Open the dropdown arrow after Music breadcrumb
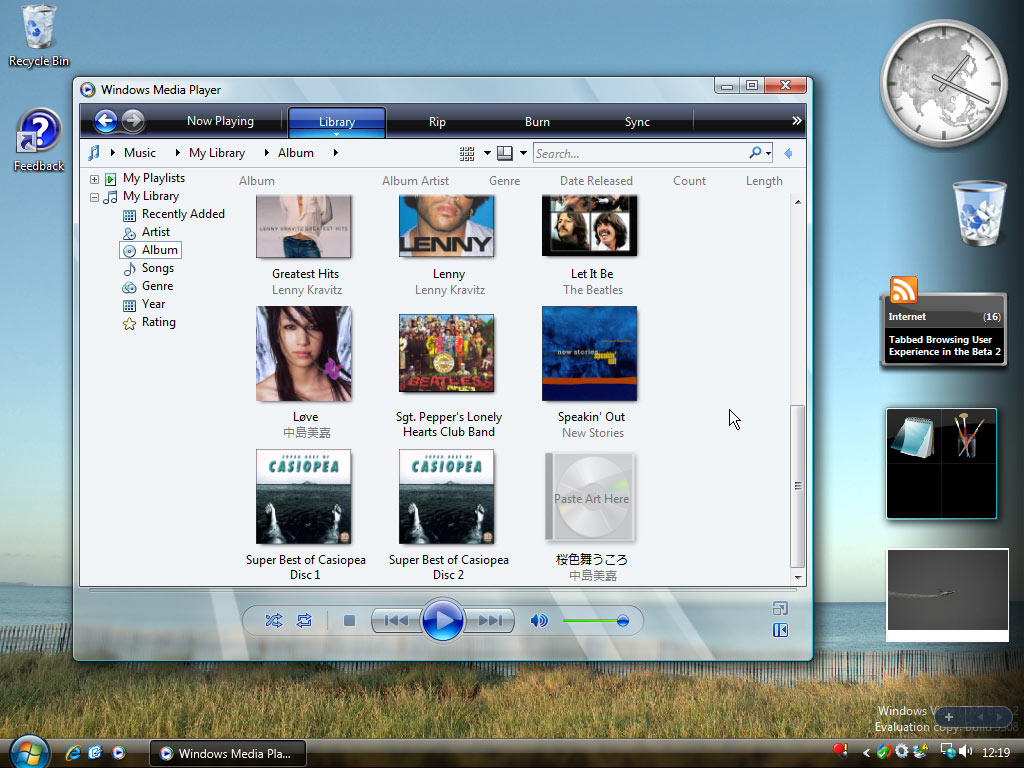This screenshot has height=768, width=1024. click(177, 153)
